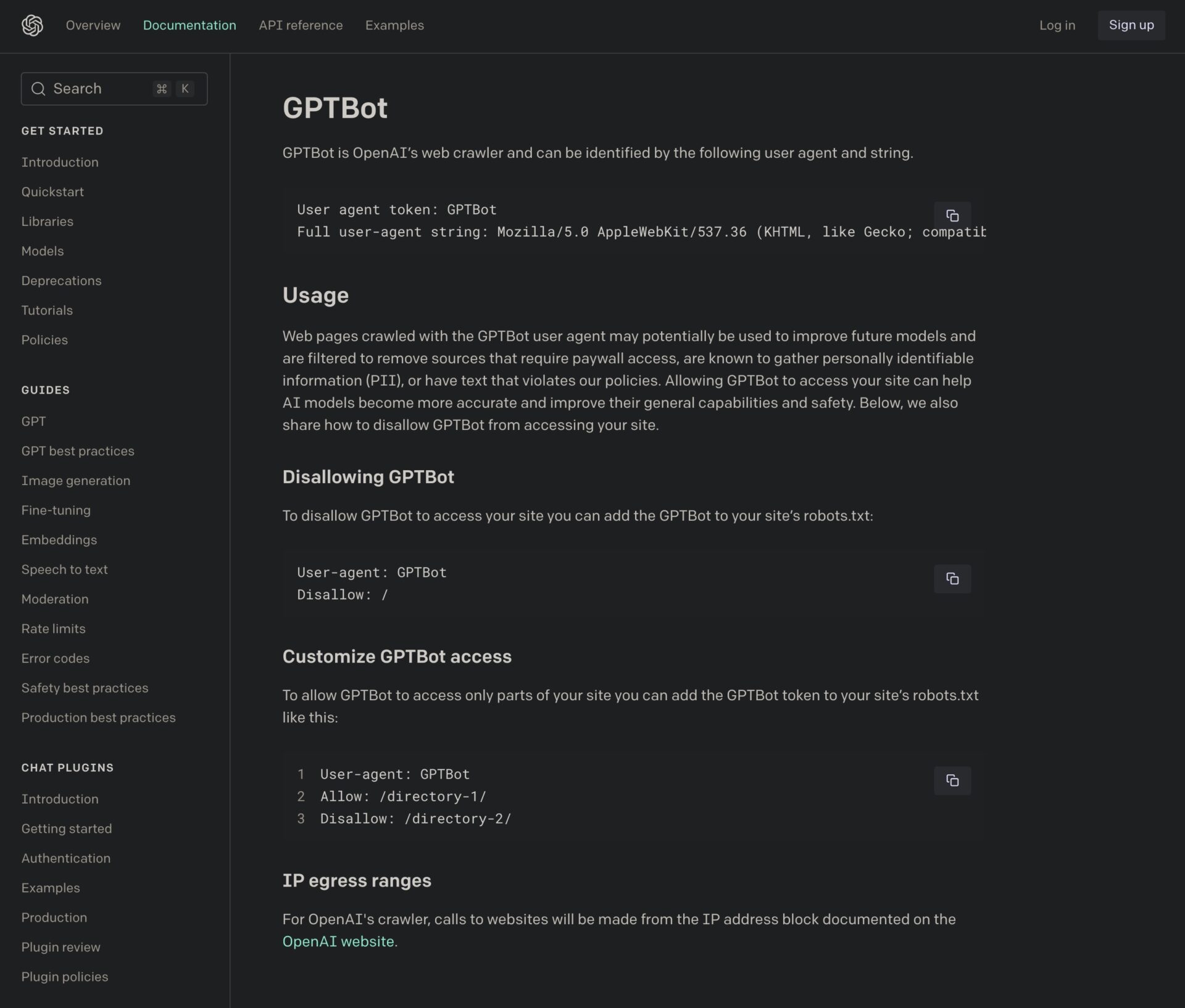Copy the Allow/Disallow directory code snippet
1185x1008 pixels.
pyautogui.click(x=952, y=780)
